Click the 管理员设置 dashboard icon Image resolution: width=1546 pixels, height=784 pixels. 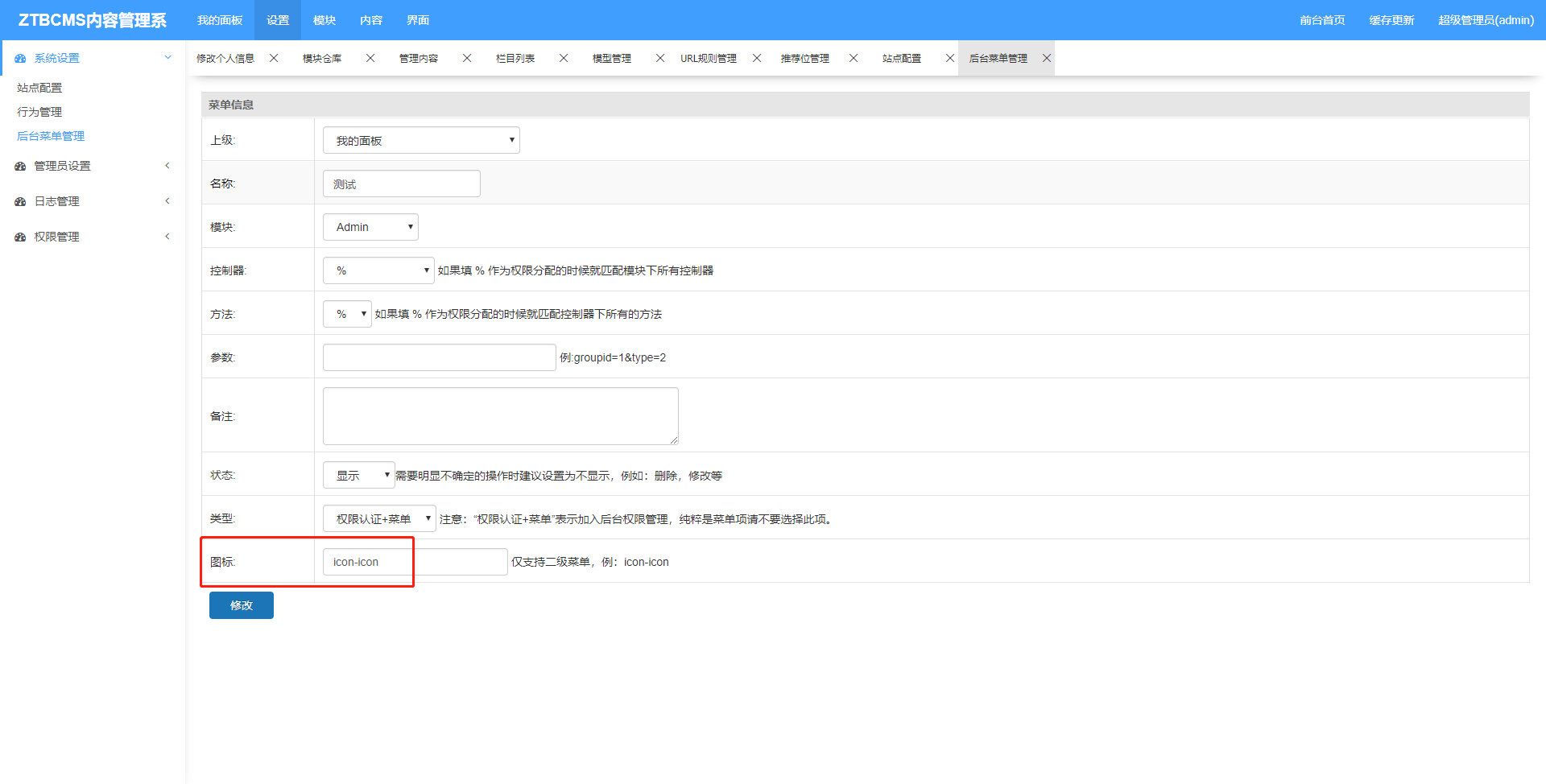click(20, 167)
